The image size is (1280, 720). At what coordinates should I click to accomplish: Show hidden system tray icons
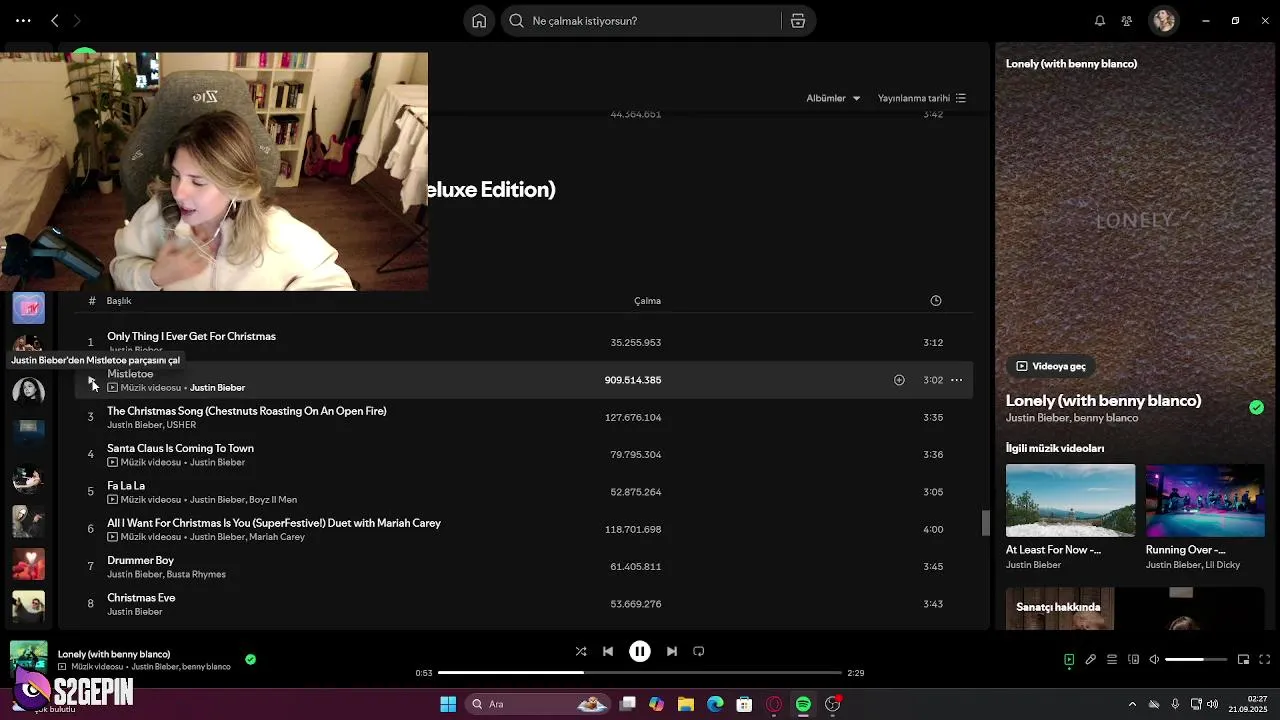(x=1132, y=704)
